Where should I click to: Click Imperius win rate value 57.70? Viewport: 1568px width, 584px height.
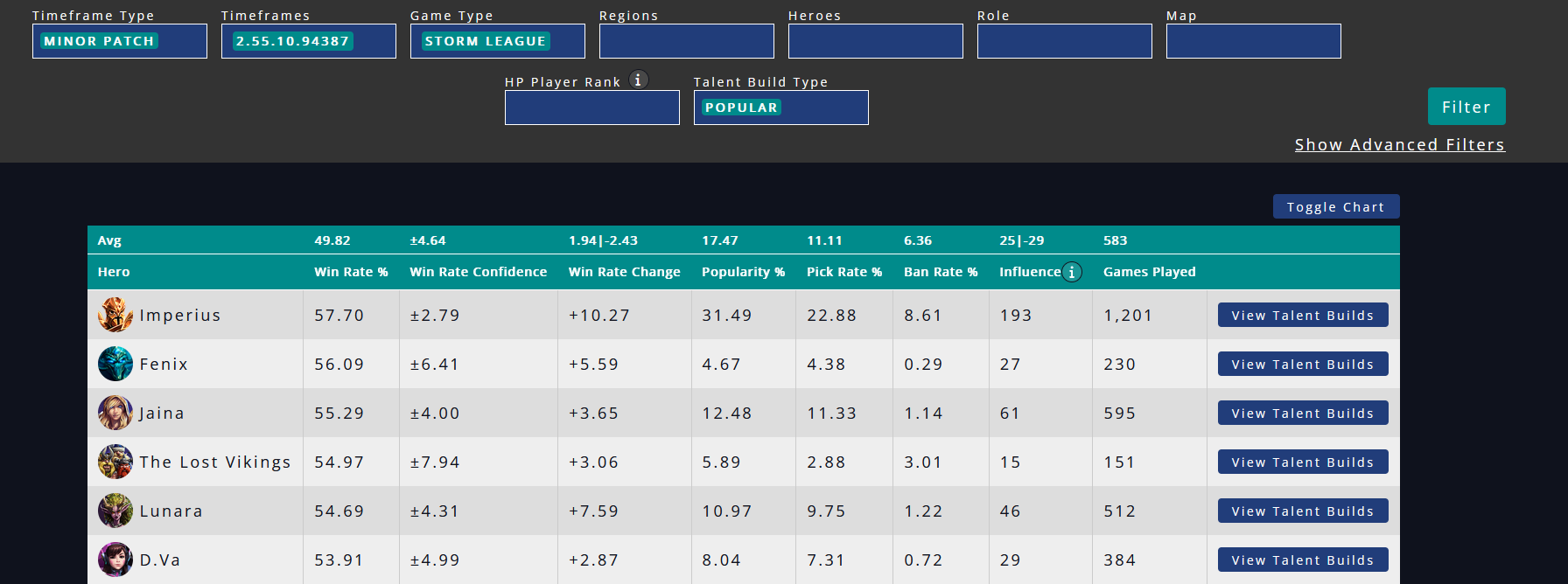pyautogui.click(x=339, y=316)
